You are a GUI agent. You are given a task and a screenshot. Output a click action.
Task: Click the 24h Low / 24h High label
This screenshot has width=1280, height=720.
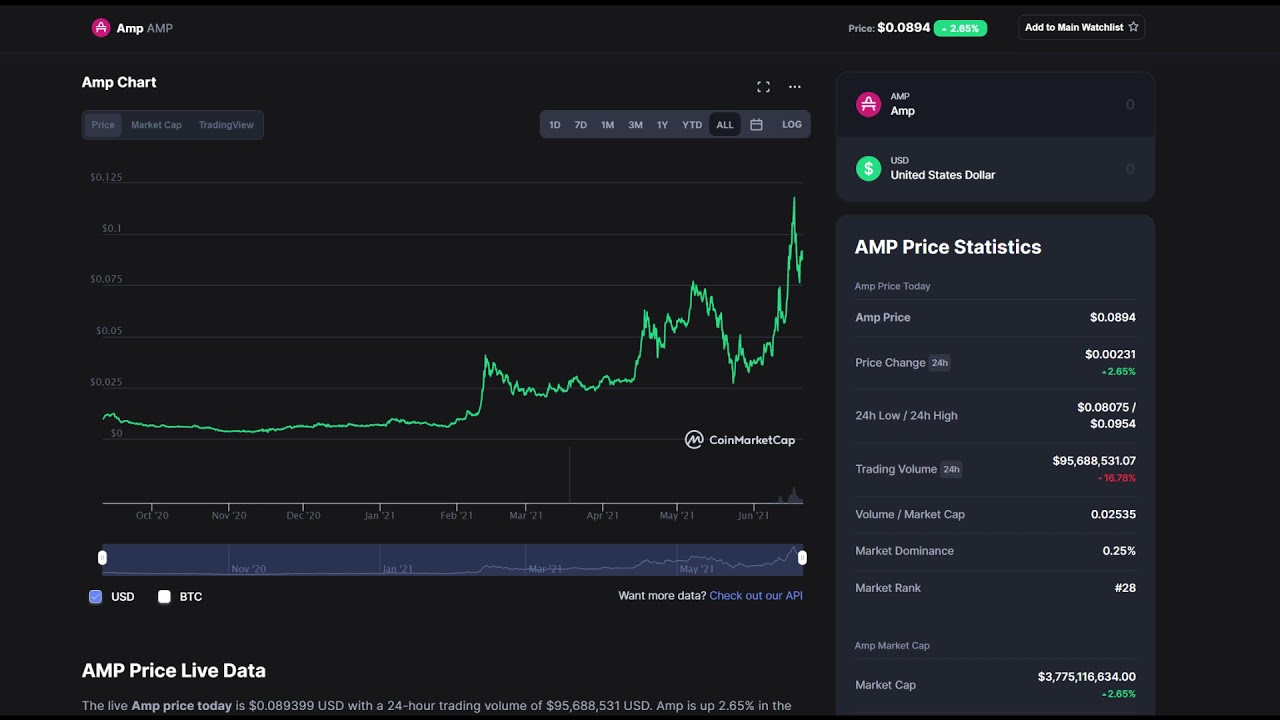906,416
